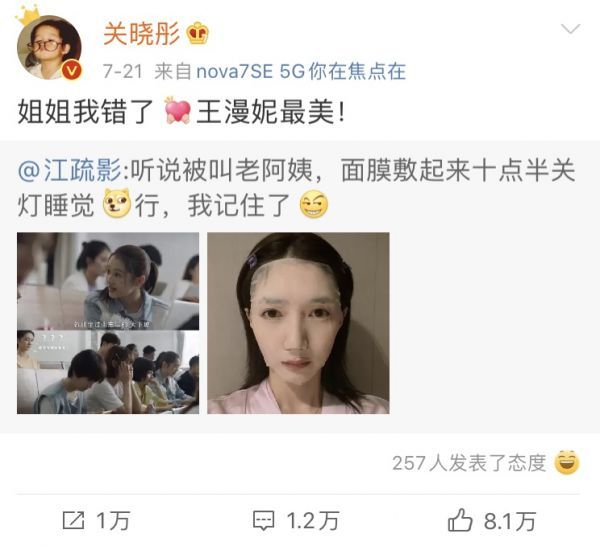Viewport: 600px width, 546px height.
Task: Open the 257人发表了态度 reactions text
Action: coord(469,463)
